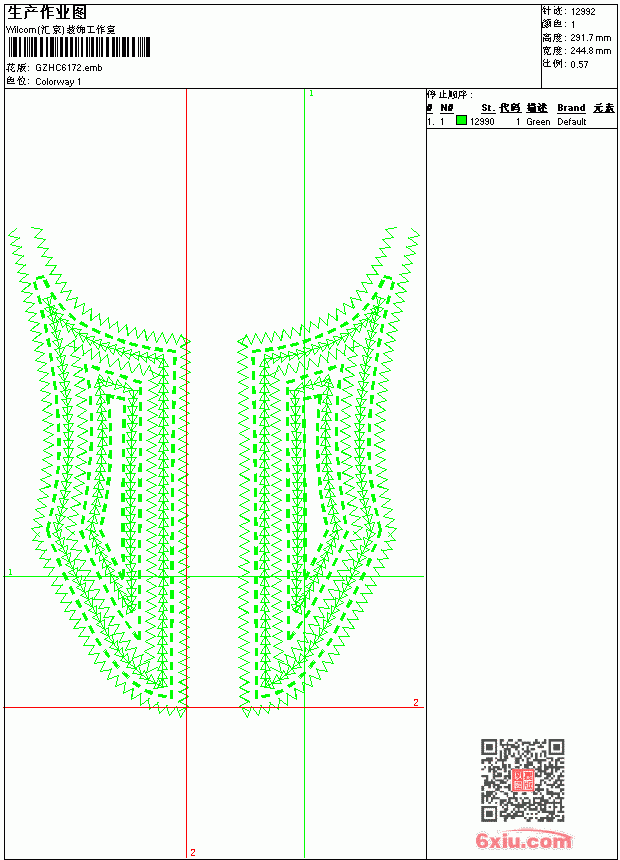Click the 0.57 scale value

(579, 64)
